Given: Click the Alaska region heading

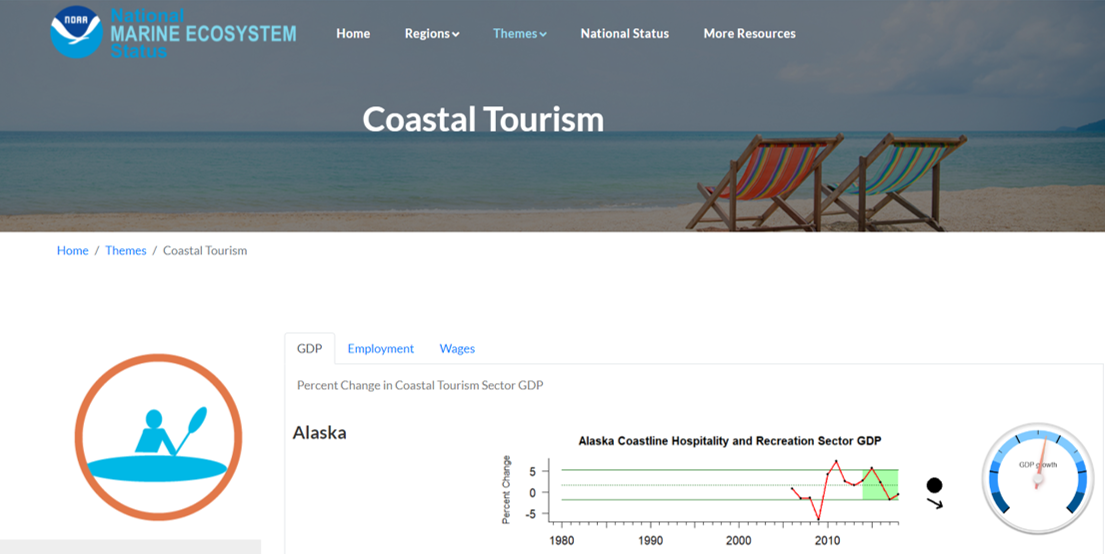Looking at the screenshot, I should coord(319,433).
